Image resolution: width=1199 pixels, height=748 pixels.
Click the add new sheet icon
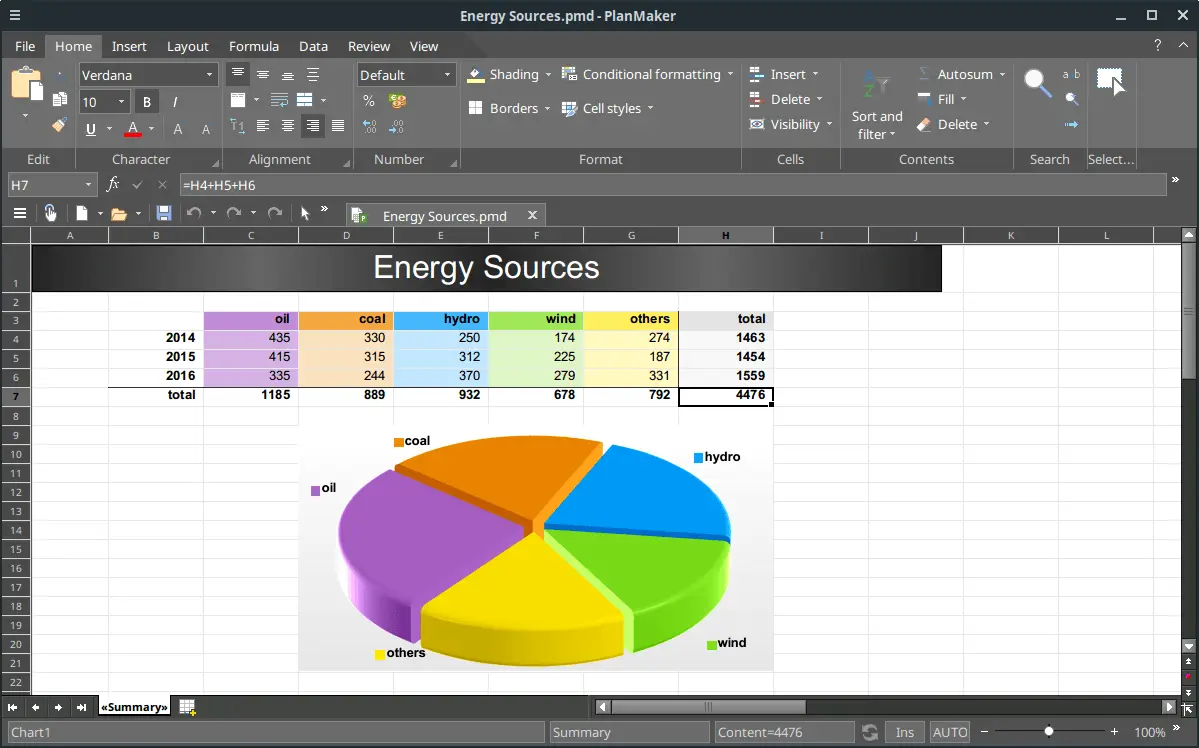pyautogui.click(x=187, y=707)
